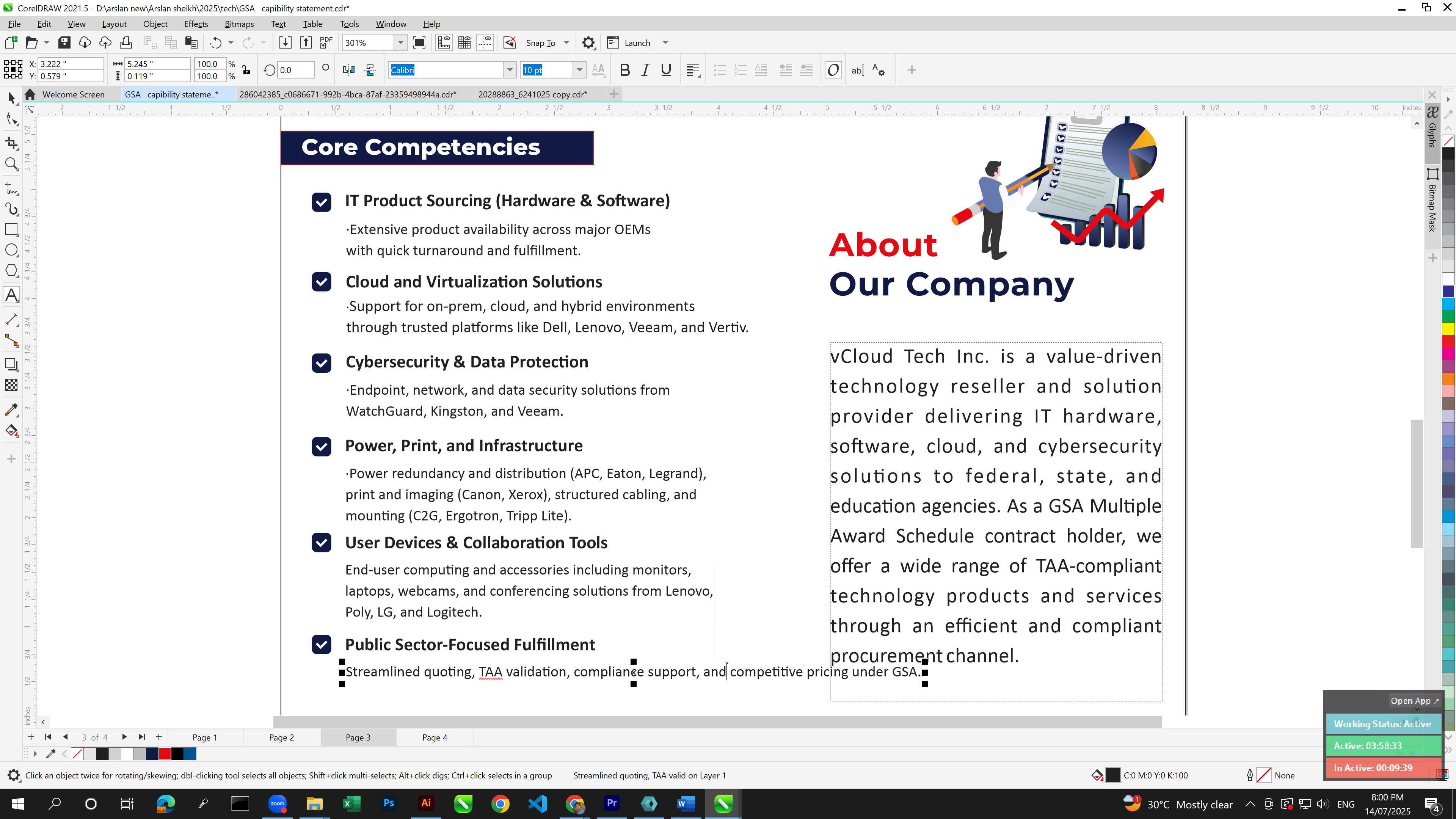The width and height of the screenshot is (1456, 819).
Task: Toggle the bullet list button
Action: [720, 70]
